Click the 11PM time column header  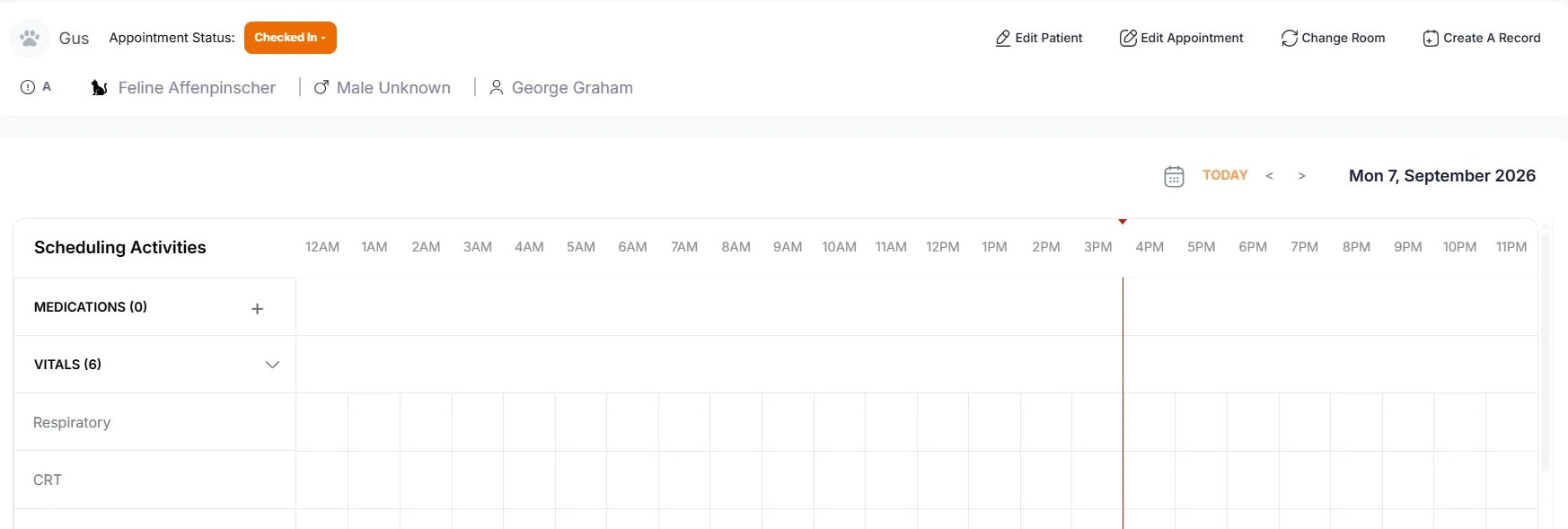[1511, 247]
